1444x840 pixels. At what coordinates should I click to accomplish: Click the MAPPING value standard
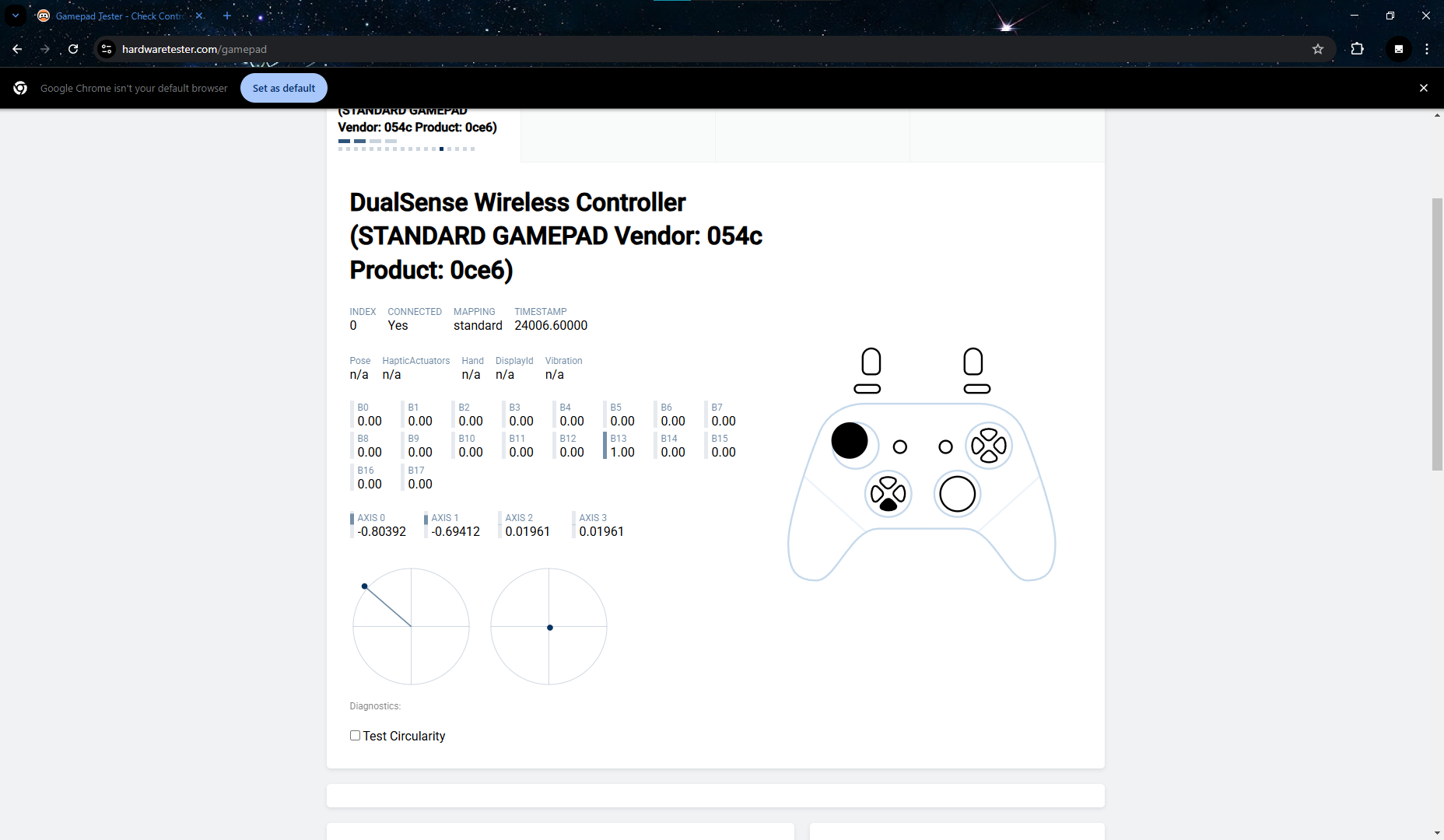(x=478, y=325)
